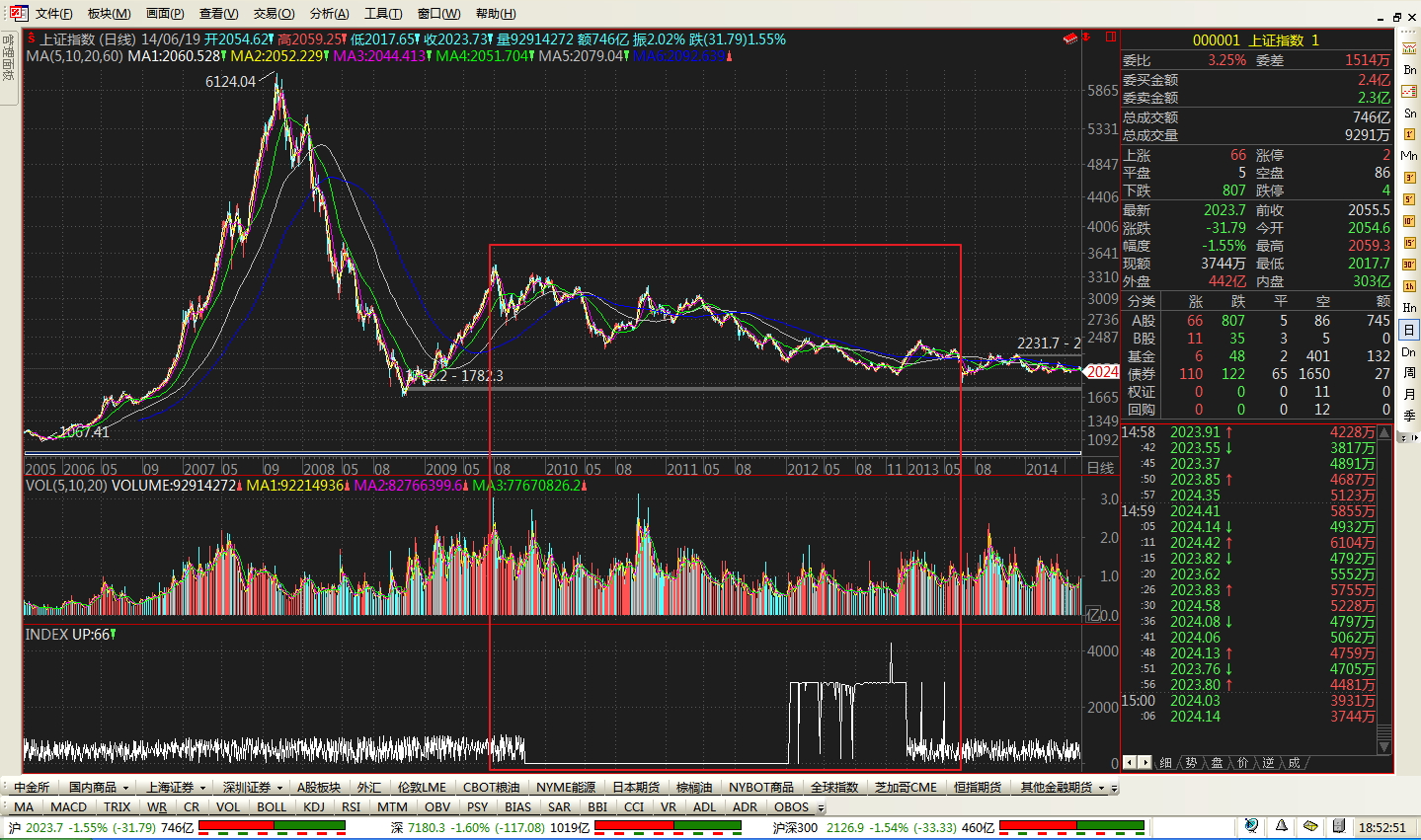Image resolution: width=1421 pixels, height=840 pixels.
Task: Click the second trend chart sidebar icon
Action: tap(1409, 92)
